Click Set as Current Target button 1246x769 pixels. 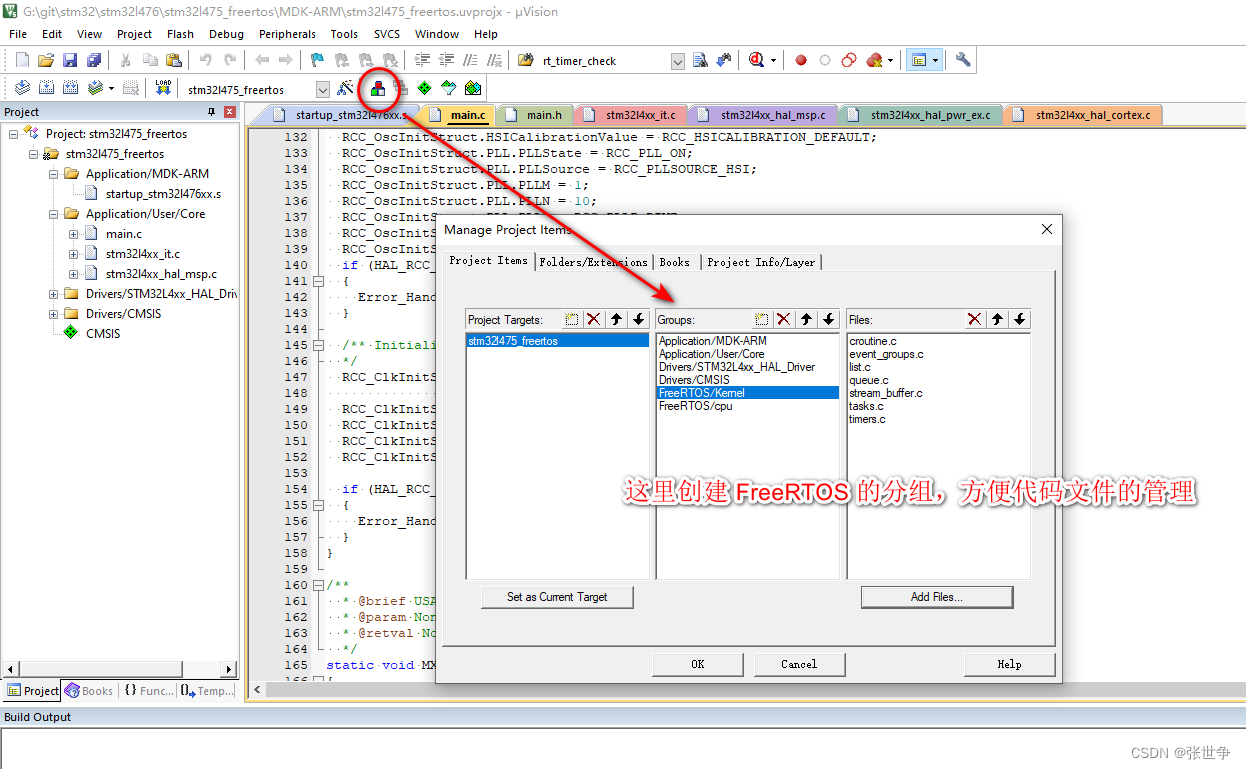point(557,597)
